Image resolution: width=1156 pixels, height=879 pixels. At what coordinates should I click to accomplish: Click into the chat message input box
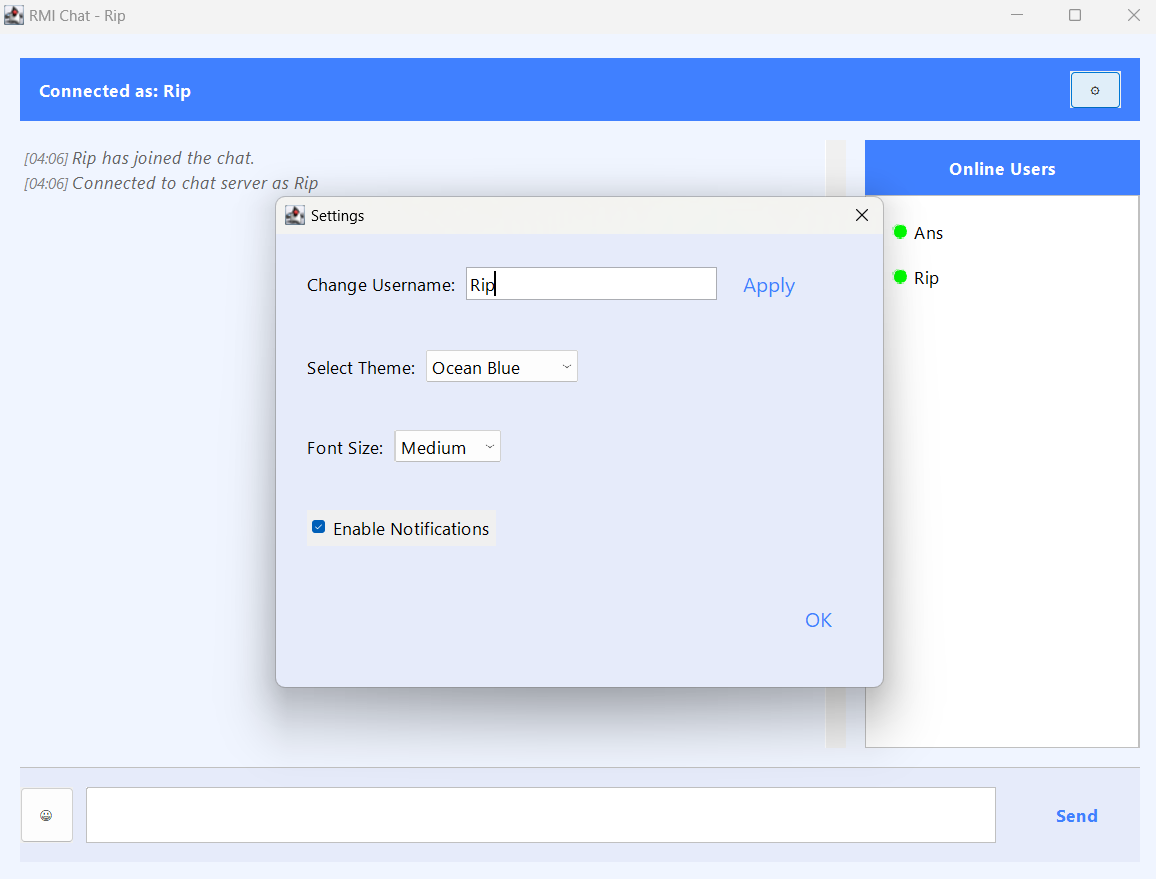click(540, 815)
